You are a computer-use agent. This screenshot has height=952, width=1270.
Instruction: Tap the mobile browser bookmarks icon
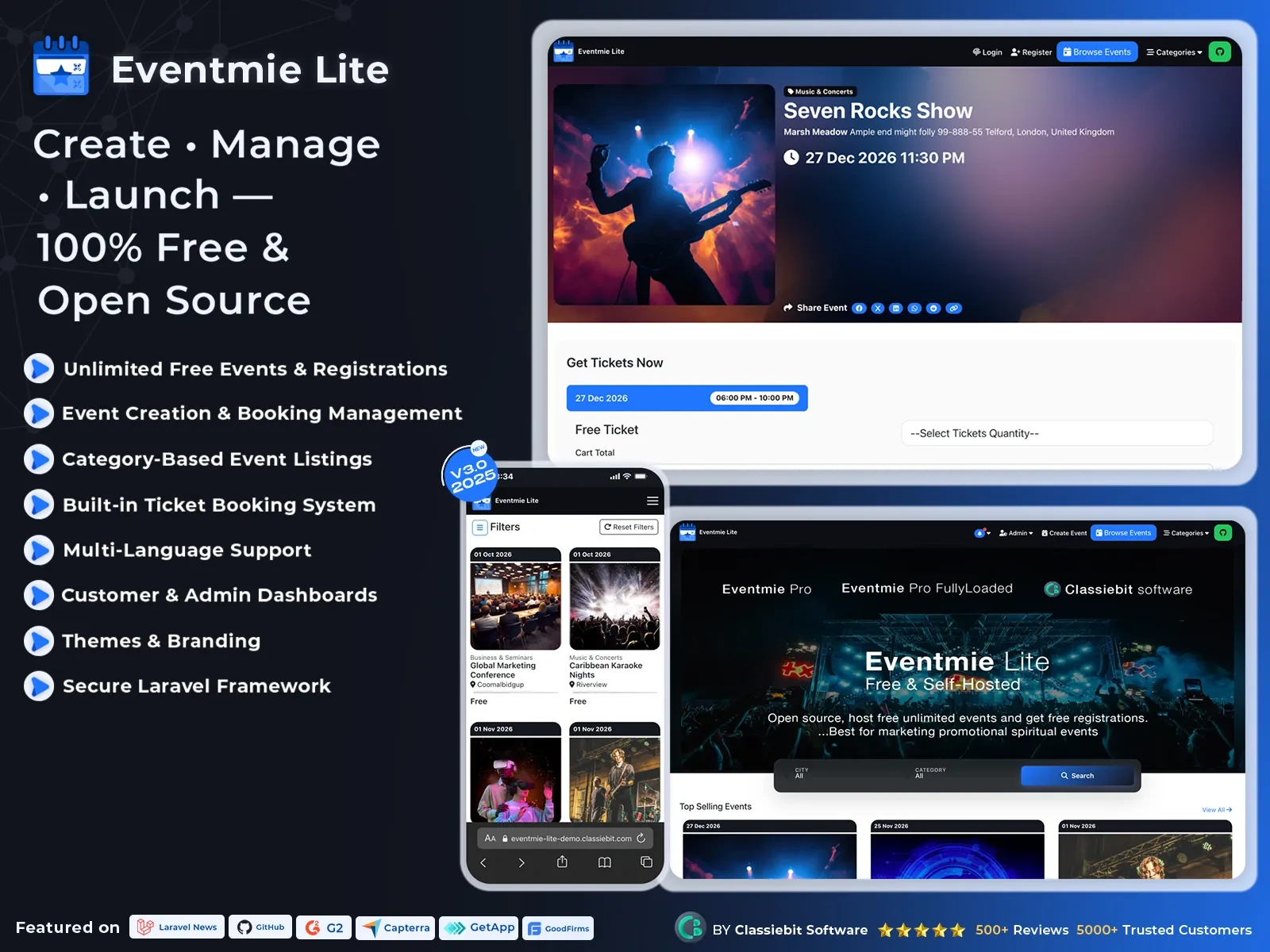point(604,862)
